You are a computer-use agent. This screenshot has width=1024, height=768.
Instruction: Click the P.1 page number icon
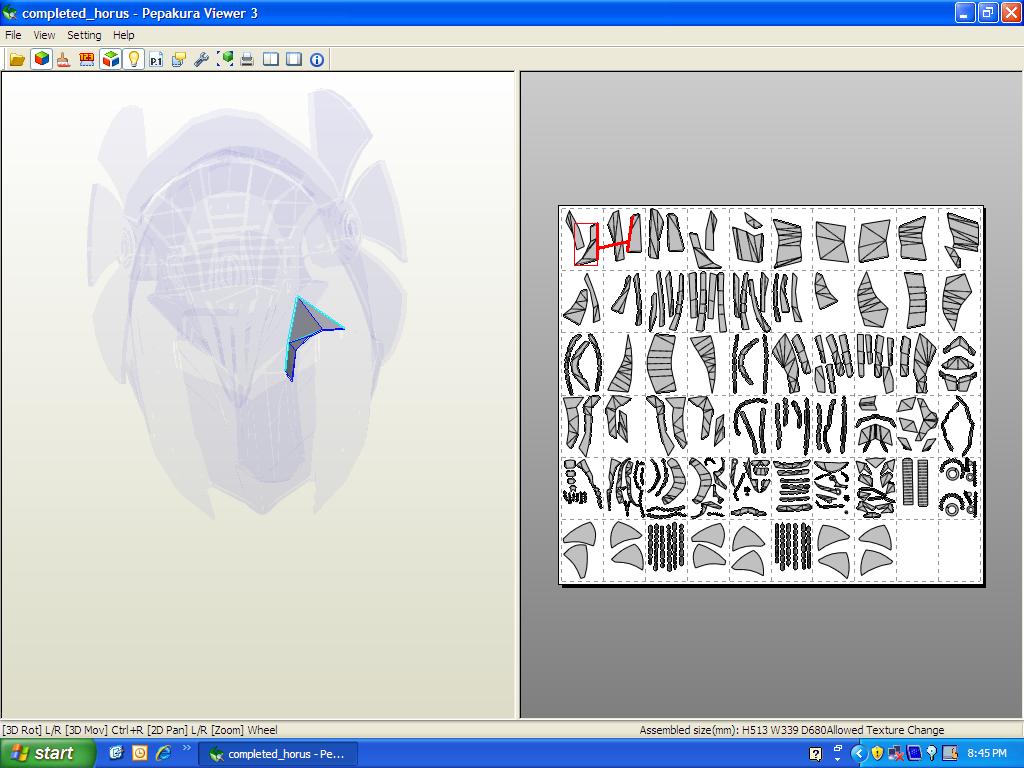click(x=155, y=59)
